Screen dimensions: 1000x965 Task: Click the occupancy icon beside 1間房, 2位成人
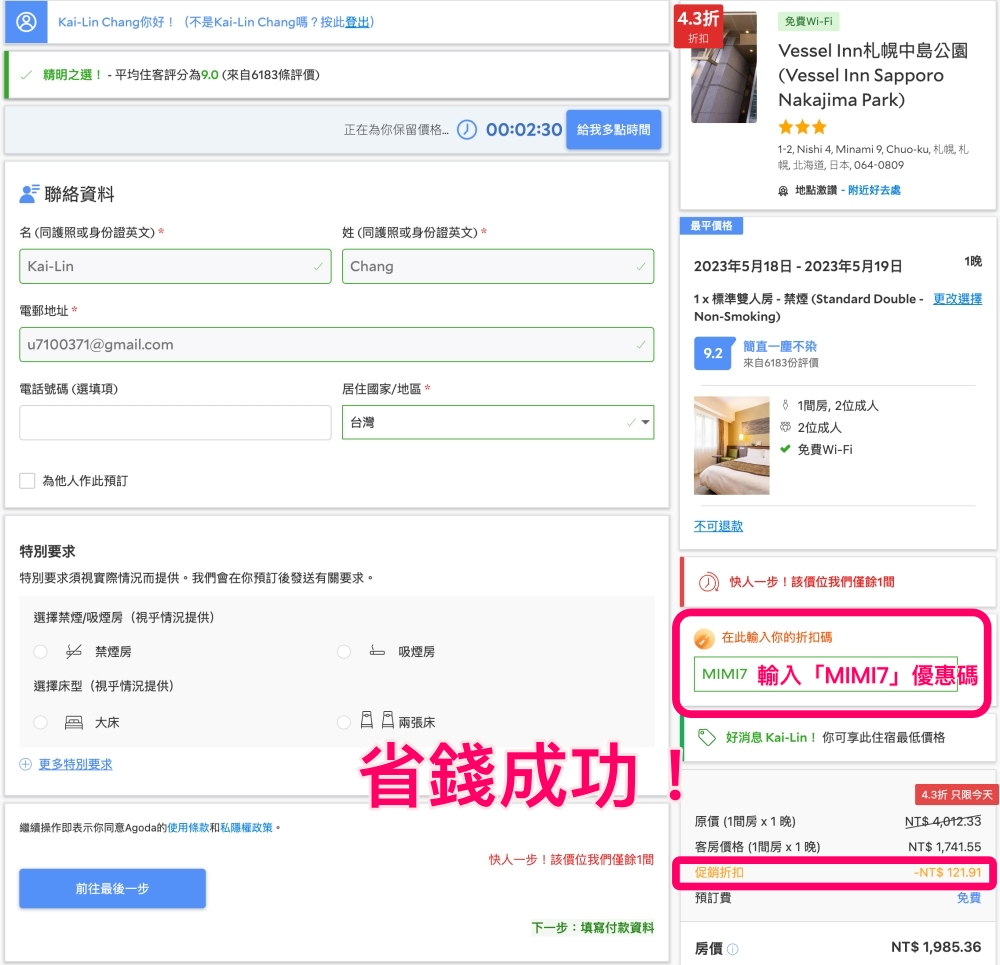click(x=785, y=405)
